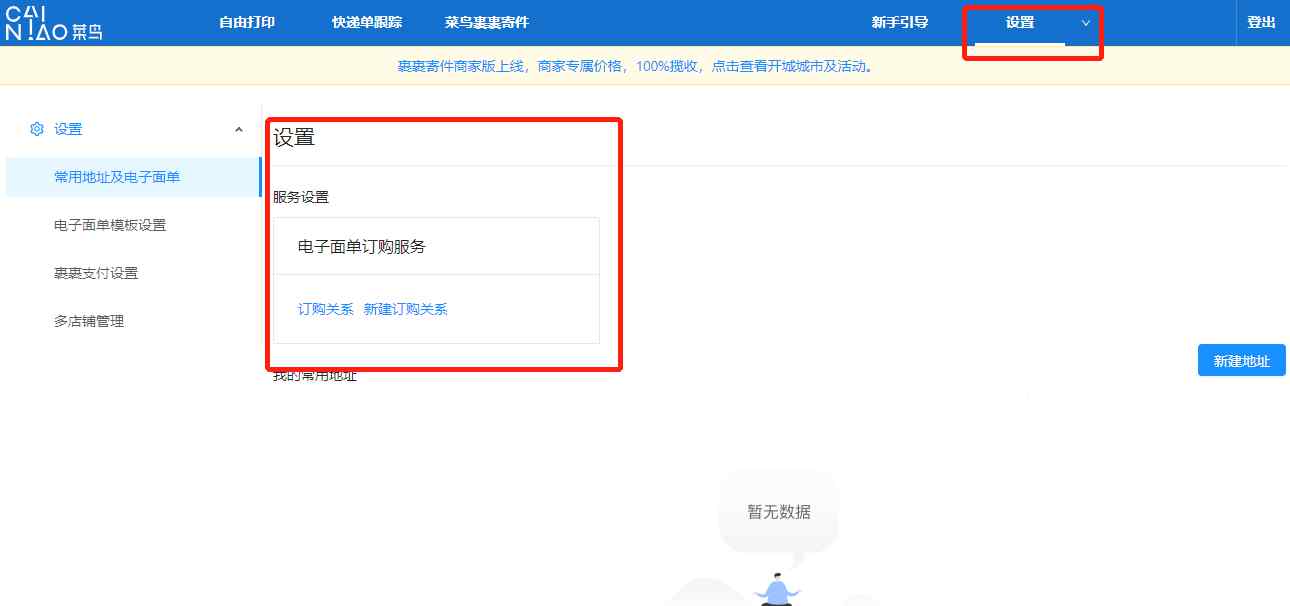Click the 订购关系 link
This screenshot has width=1290, height=606.
click(326, 309)
